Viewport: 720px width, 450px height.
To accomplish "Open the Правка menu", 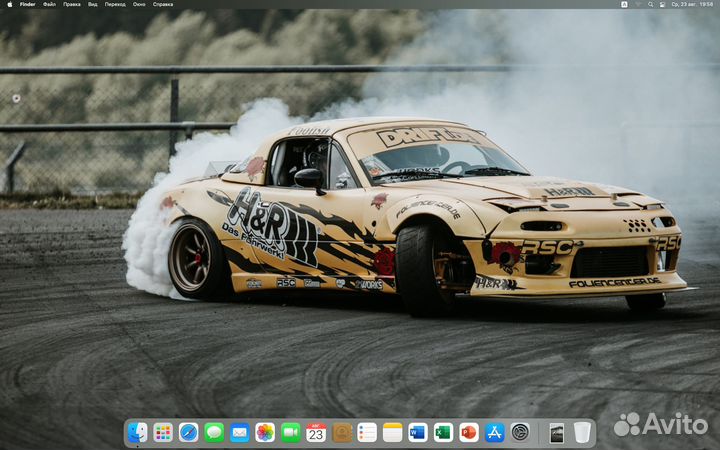I will coord(72,4).
